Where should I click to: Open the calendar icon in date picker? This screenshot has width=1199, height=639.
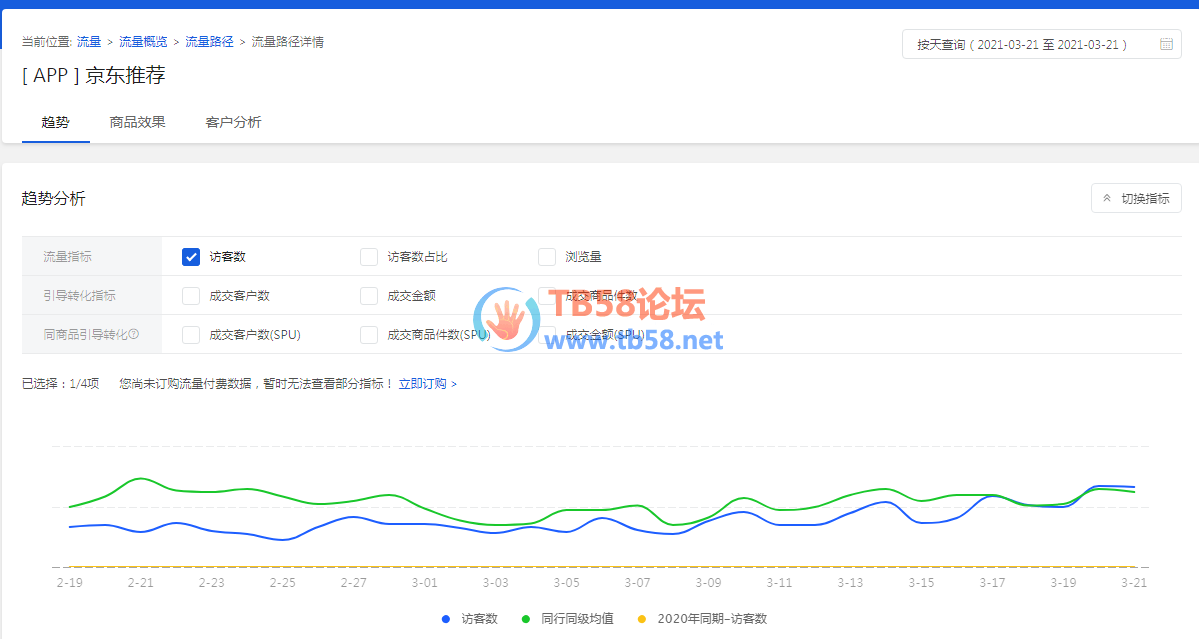coord(1166,44)
